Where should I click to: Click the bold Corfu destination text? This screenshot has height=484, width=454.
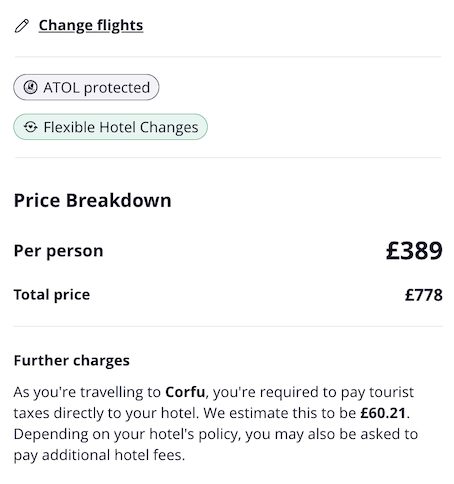[x=185, y=392]
